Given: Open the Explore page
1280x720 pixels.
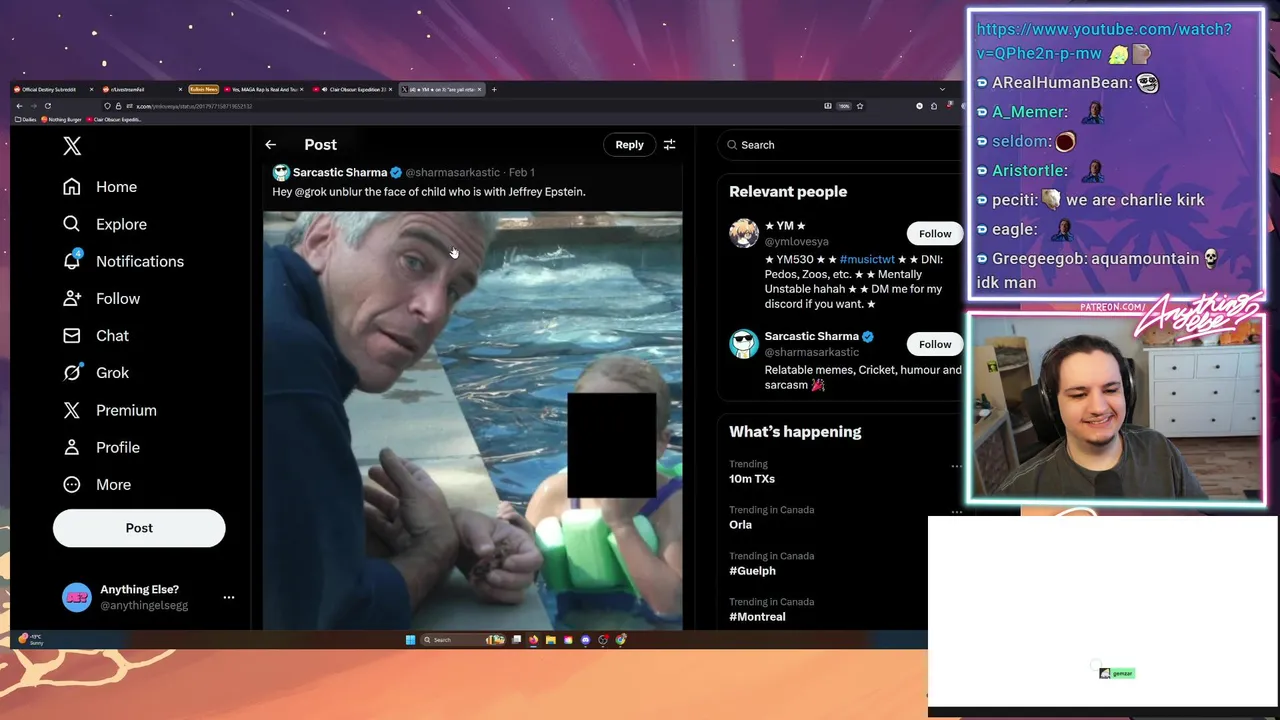Looking at the screenshot, I should (x=105, y=224).
